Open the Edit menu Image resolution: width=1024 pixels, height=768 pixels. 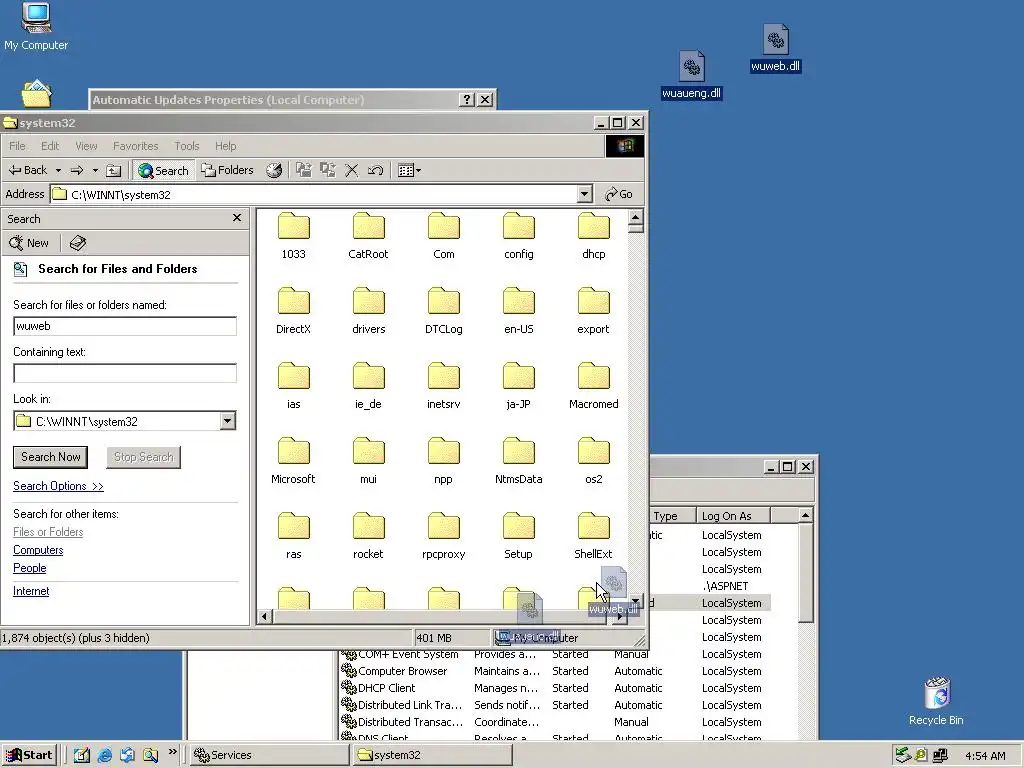[x=50, y=146]
